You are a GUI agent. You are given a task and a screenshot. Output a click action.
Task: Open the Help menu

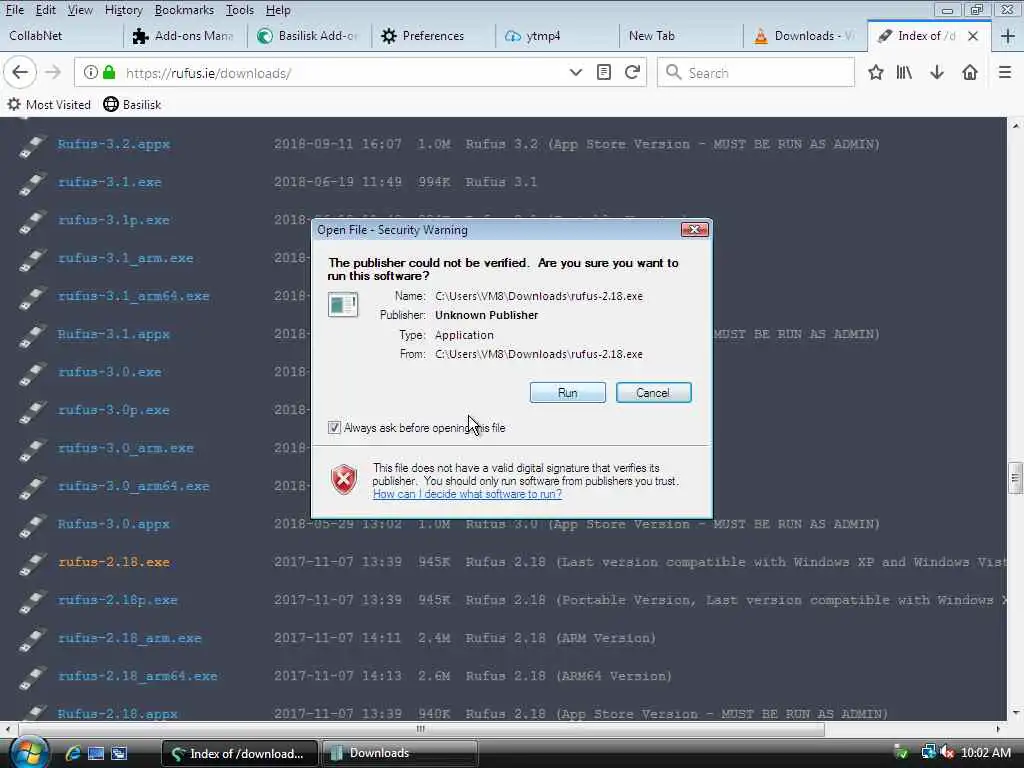(x=278, y=10)
